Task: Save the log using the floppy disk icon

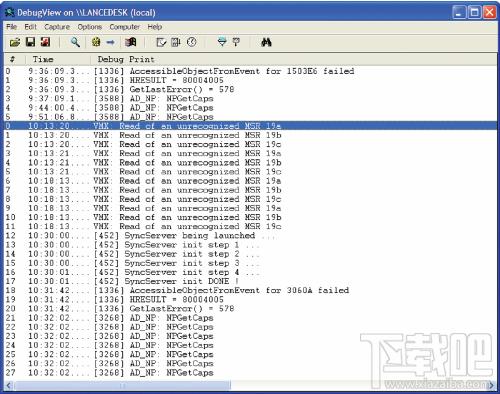Action: tap(30, 42)
